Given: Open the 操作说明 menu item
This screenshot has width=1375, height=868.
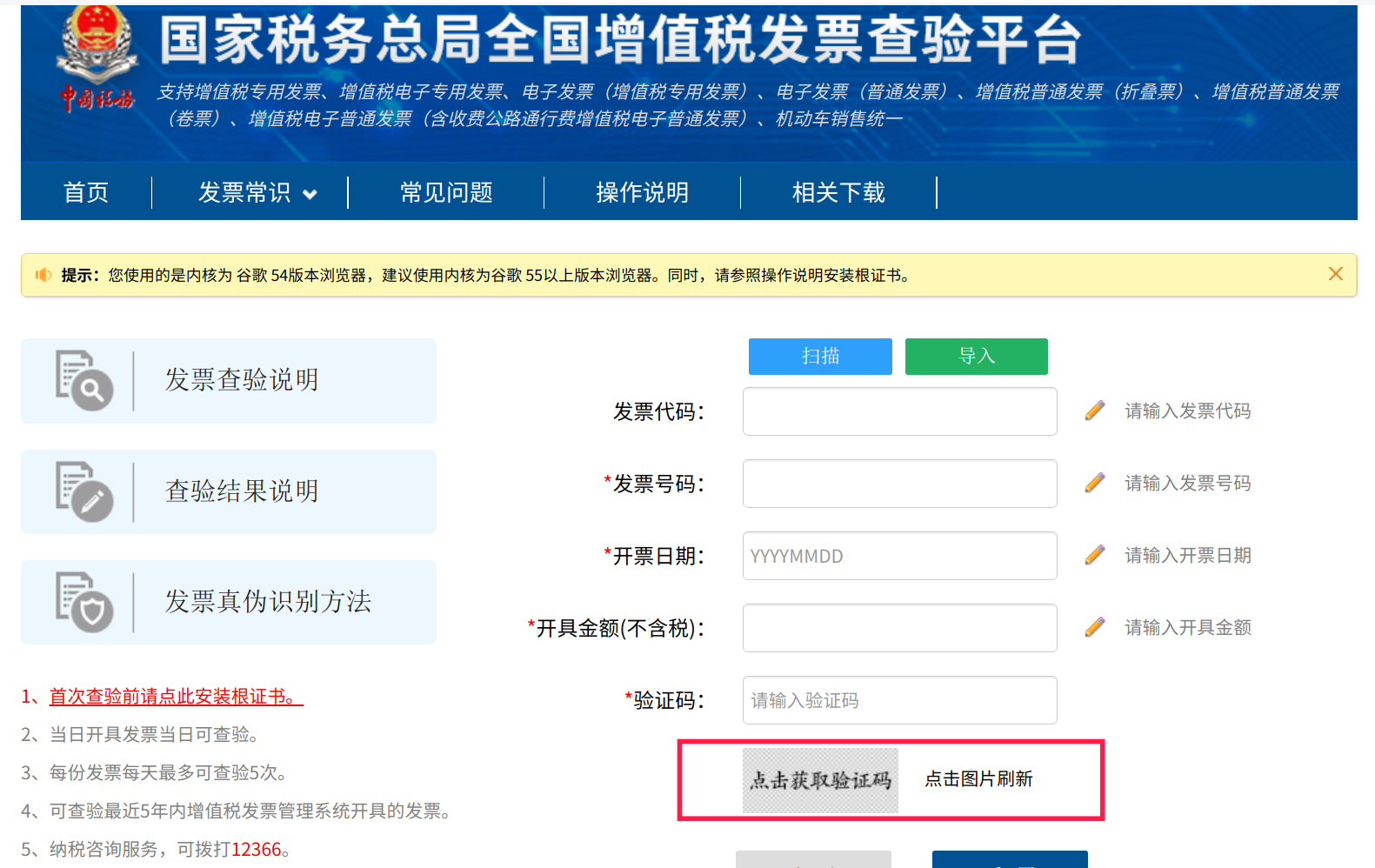Looking at the screenshot, I should 643,192.
